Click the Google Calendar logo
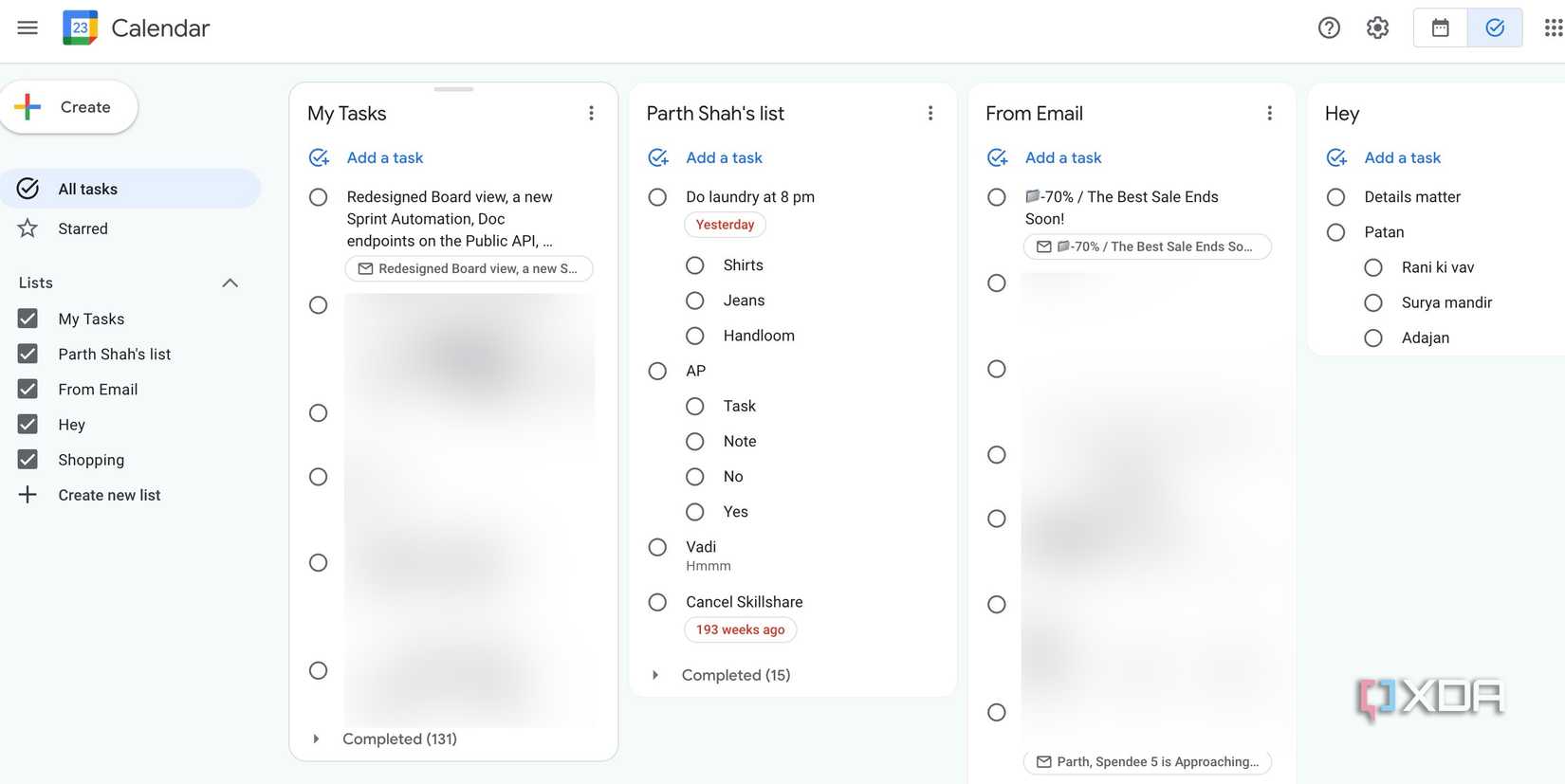The height and width of the screenshot is (784, 1565). (81, 27)
